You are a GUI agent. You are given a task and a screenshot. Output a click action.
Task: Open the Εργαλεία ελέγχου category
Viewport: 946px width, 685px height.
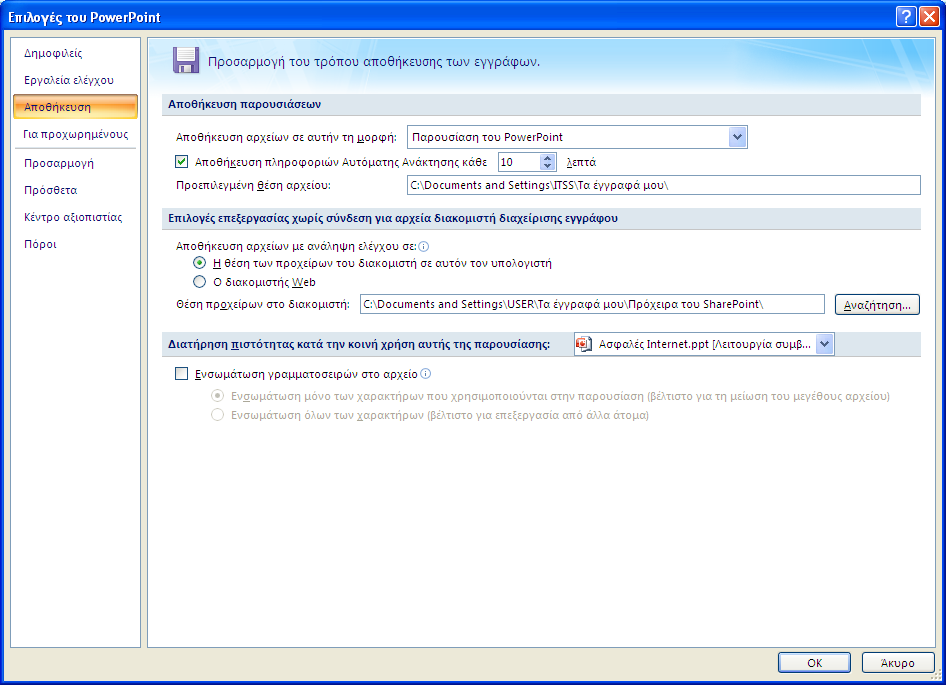(69, 80)
